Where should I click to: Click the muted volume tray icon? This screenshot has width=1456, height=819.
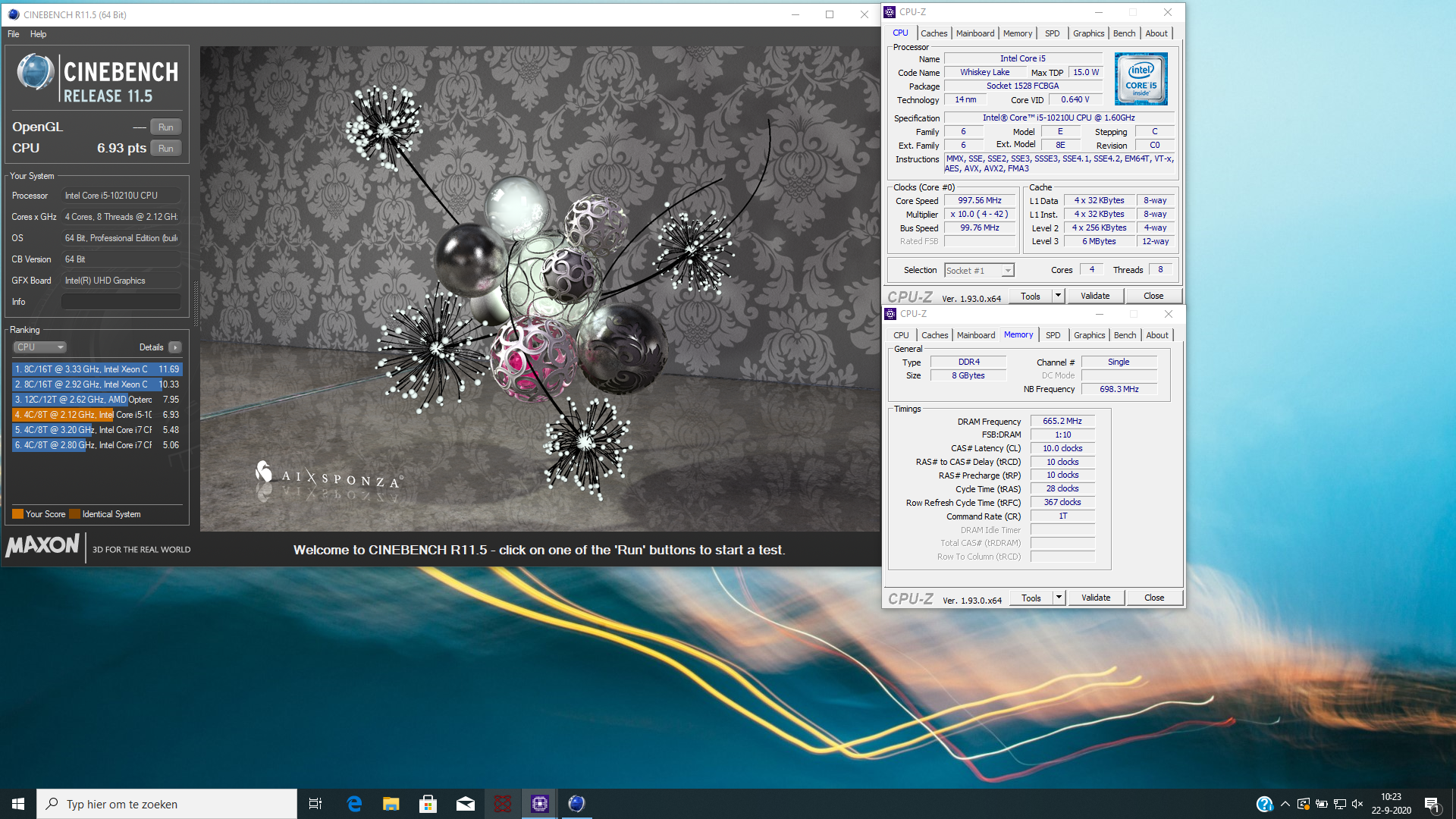pos(1357,804)
